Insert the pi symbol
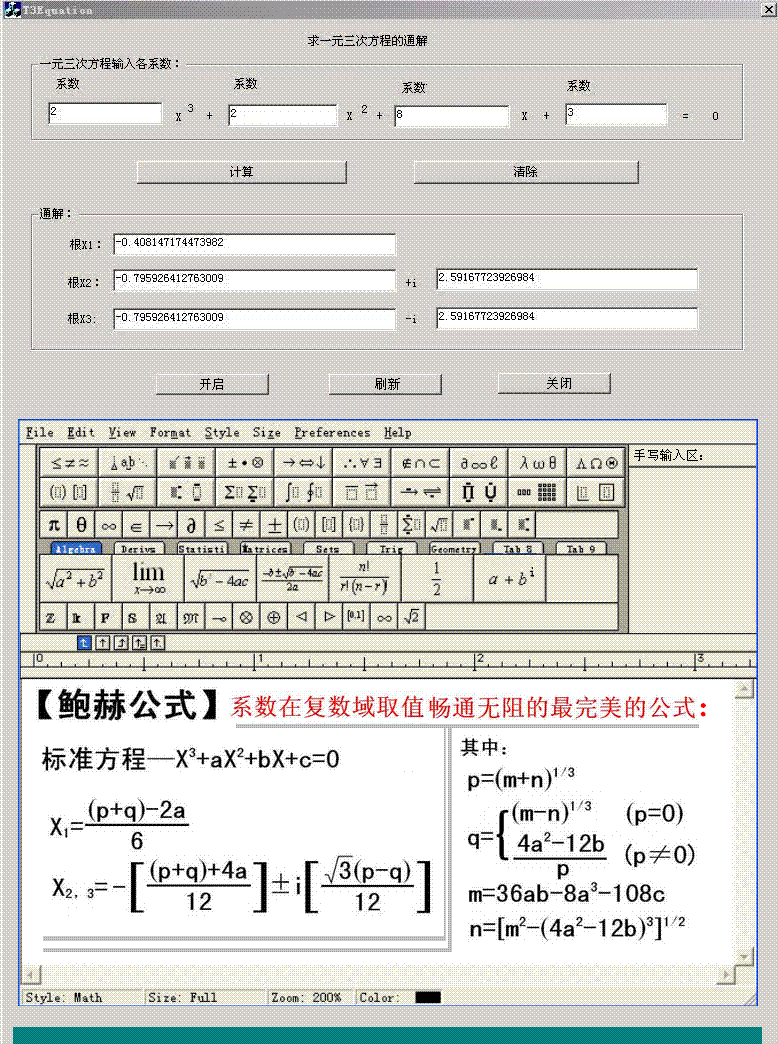Viewport: 778px width, 1044px height. click(x=54, y=525)
